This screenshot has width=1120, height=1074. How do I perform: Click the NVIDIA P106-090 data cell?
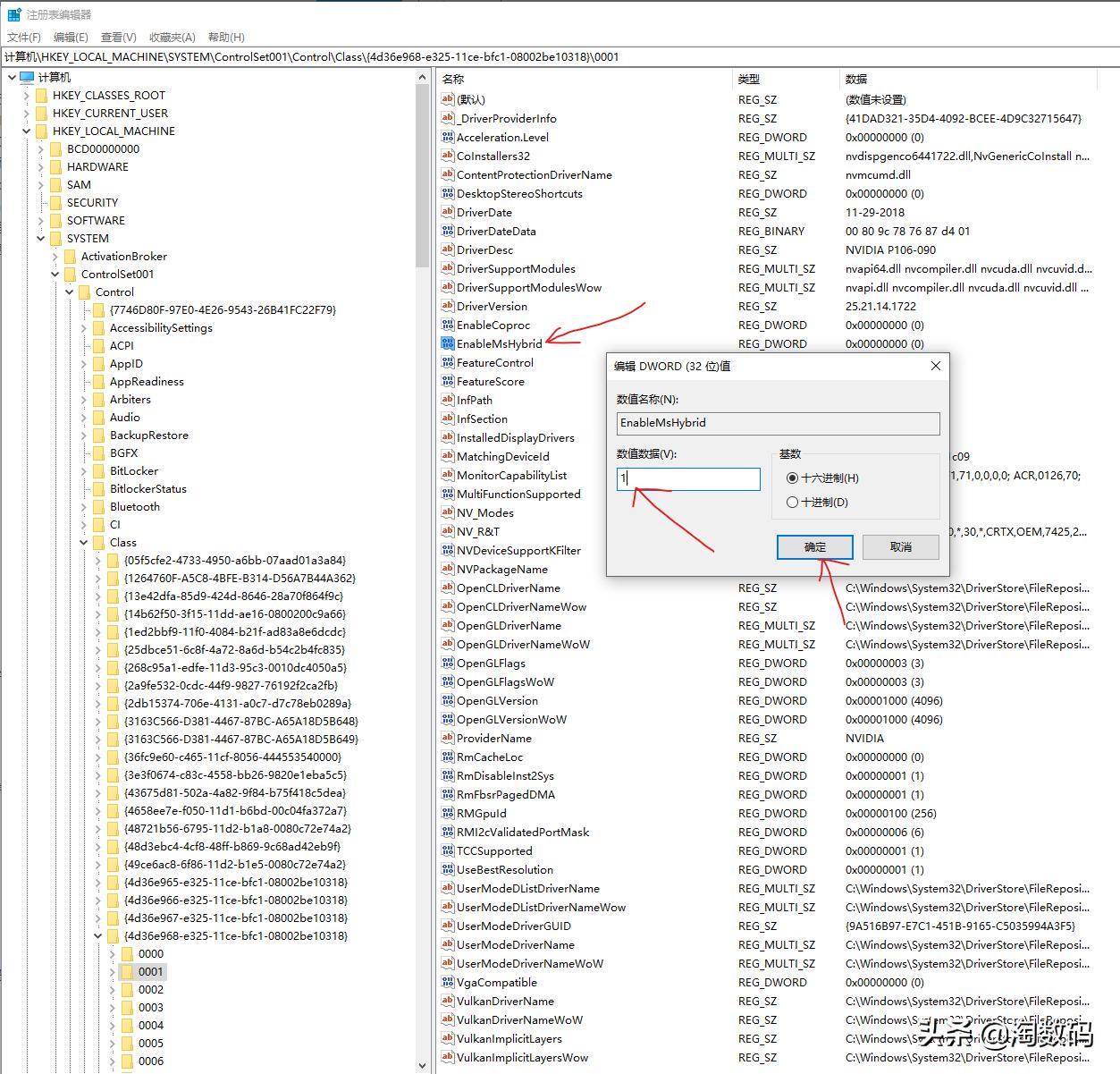click(891, 249)
